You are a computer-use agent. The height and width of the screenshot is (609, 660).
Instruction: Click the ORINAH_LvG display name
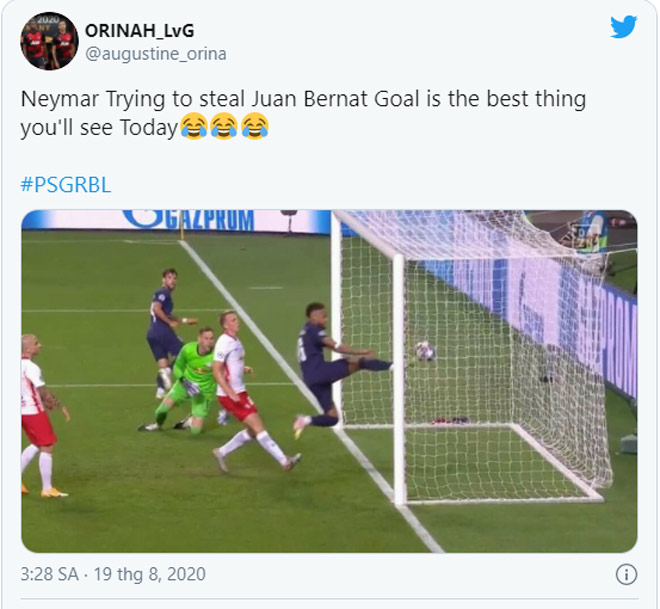tap(139, 31)
